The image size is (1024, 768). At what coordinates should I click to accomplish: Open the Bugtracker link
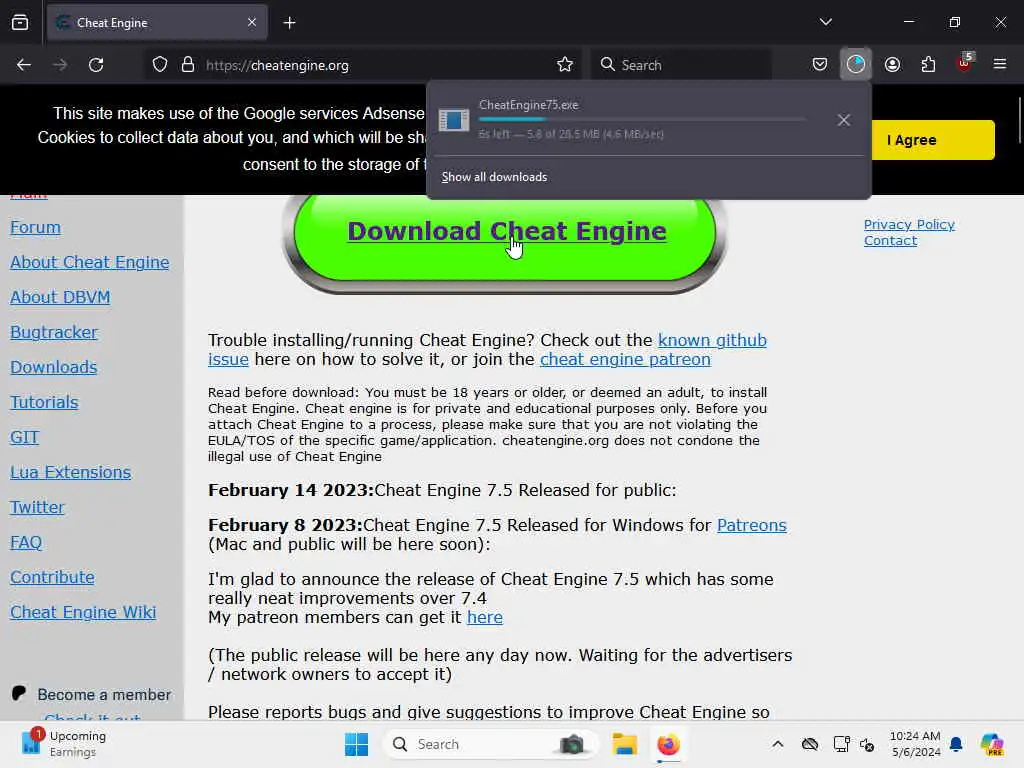click(x=54, y=332)
